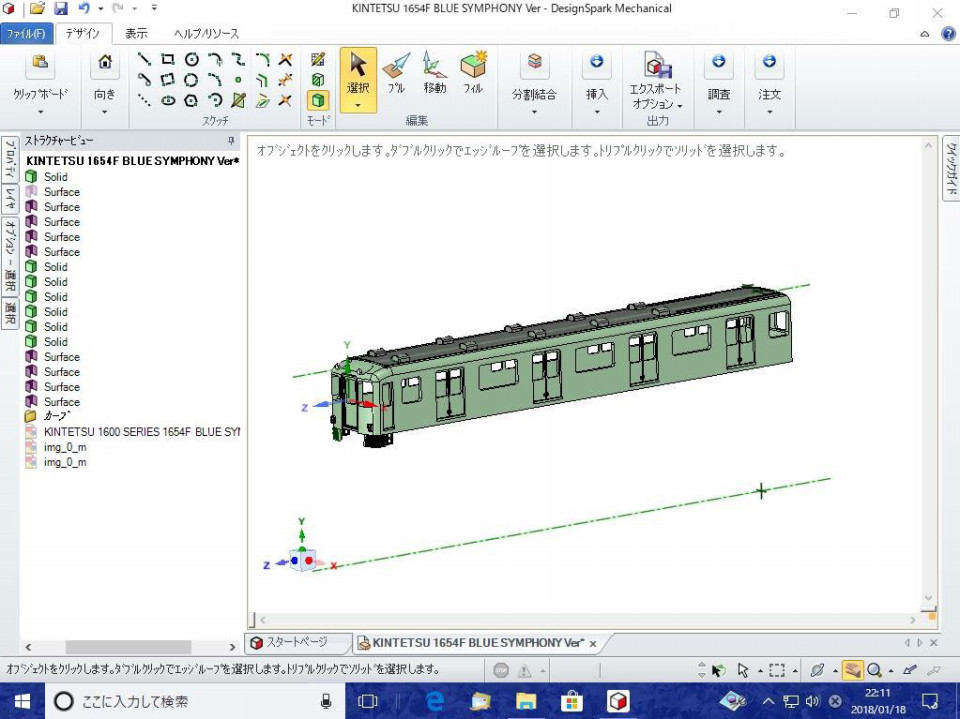Click the Undo arrow icon
This screenshot has height=719, width=960.
(x=84, y=9)
